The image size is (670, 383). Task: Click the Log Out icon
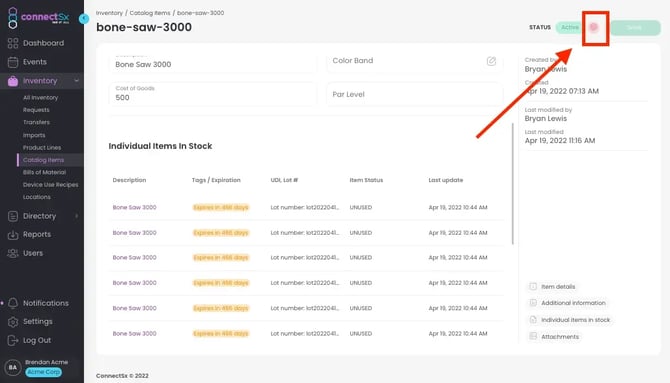pos(13,340)
